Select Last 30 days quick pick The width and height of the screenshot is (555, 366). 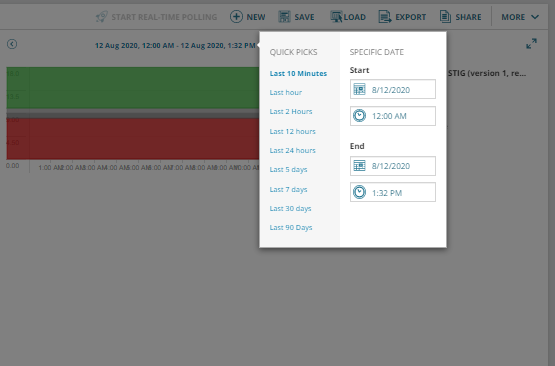click(x=290, y=208)
